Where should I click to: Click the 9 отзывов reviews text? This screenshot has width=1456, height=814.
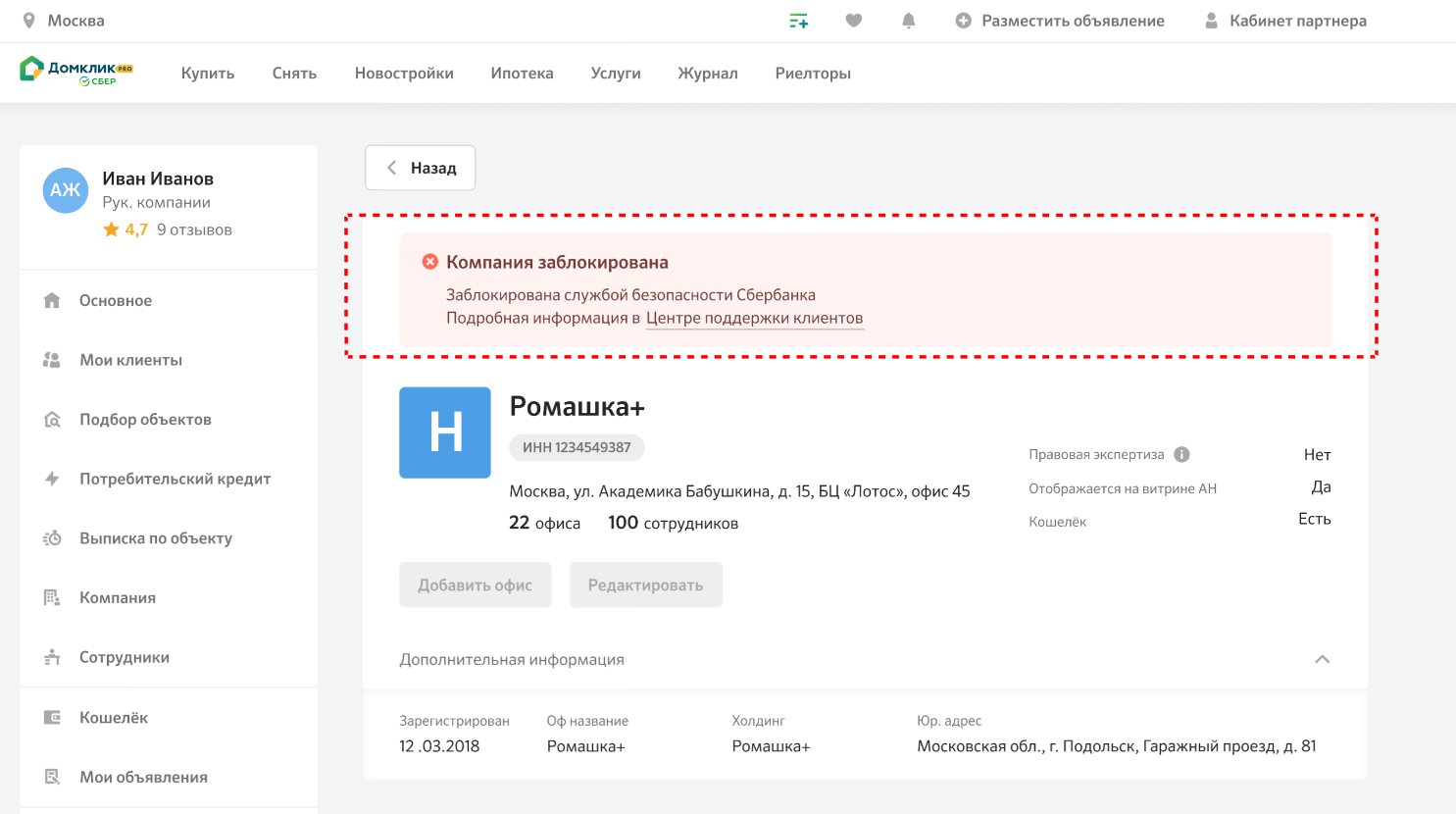194,229
